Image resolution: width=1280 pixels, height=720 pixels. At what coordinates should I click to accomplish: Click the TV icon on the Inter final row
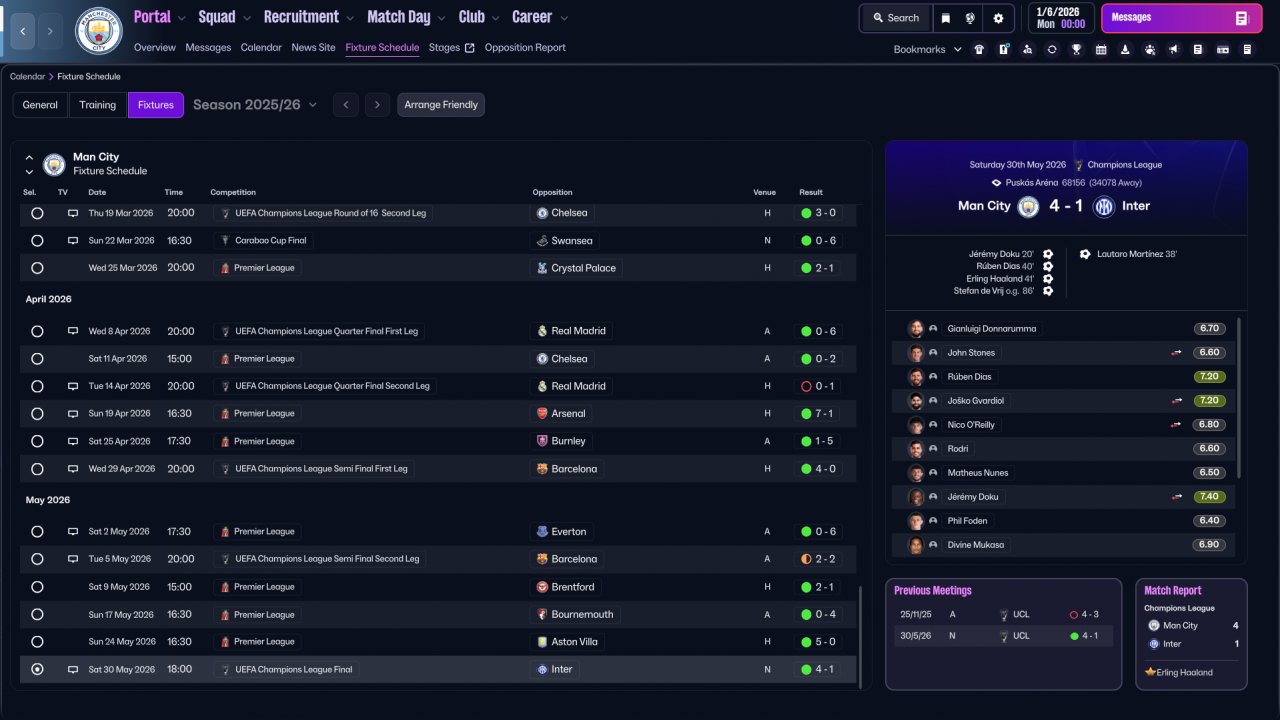pyautogui.click(x=73, y=669)
